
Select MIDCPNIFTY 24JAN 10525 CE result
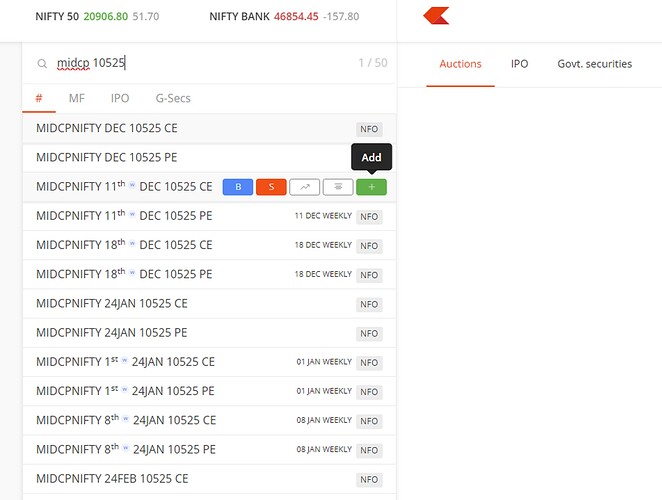[209, 304]
